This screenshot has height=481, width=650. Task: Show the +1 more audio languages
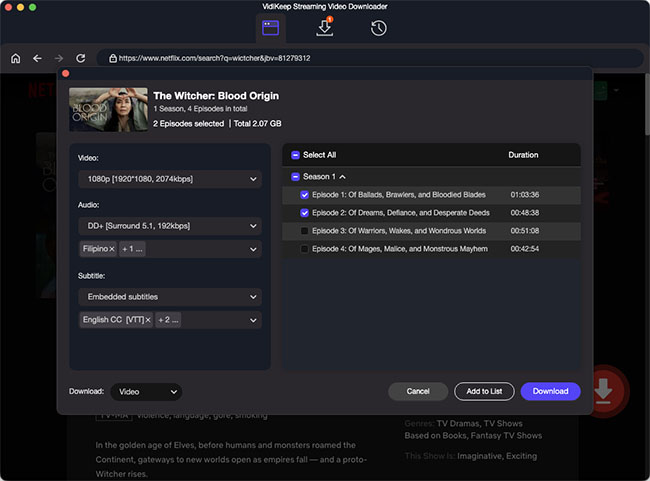[x=132, y=249]
